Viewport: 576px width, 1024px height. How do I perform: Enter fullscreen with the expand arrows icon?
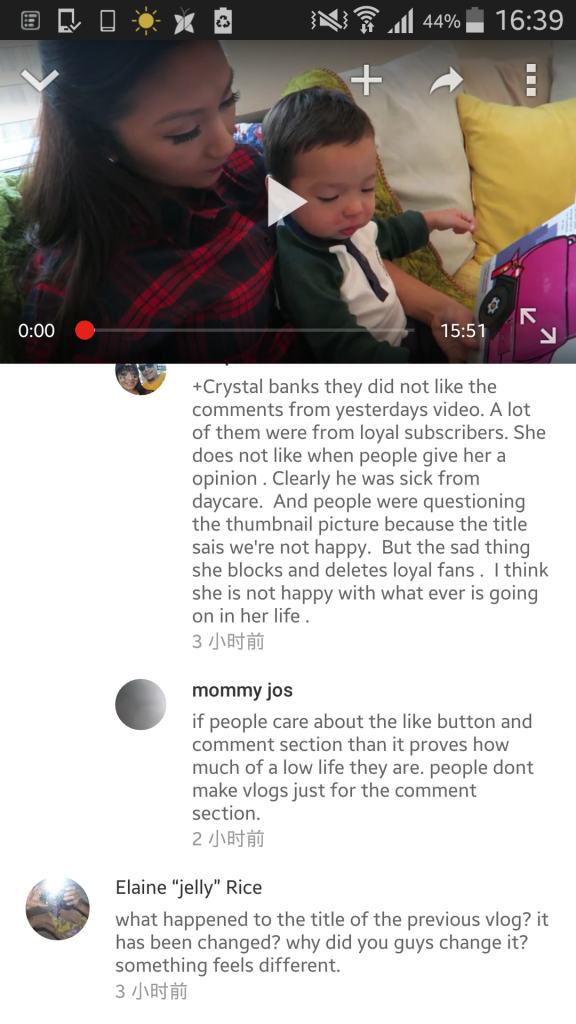537,326
